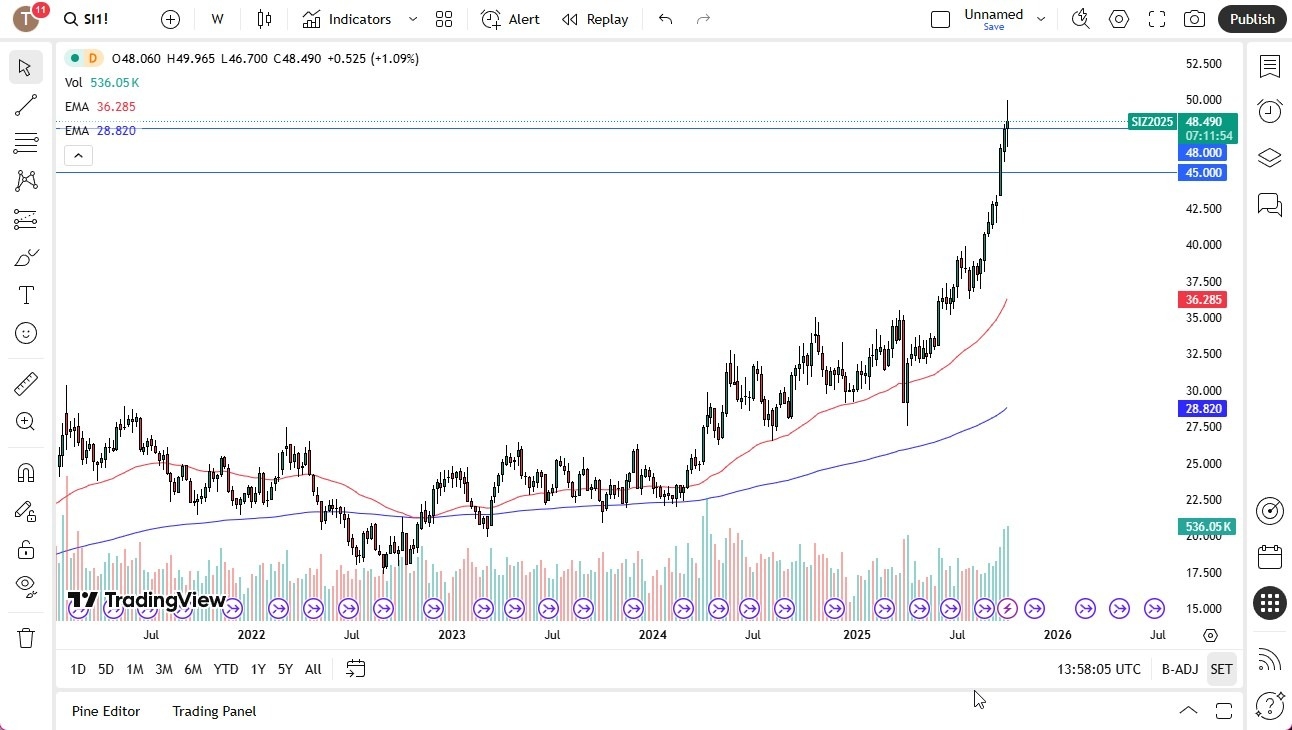This screenshot has height=730, width=1292.
Task: Toggle lock all drawing tools
Action: click(26, 549)
